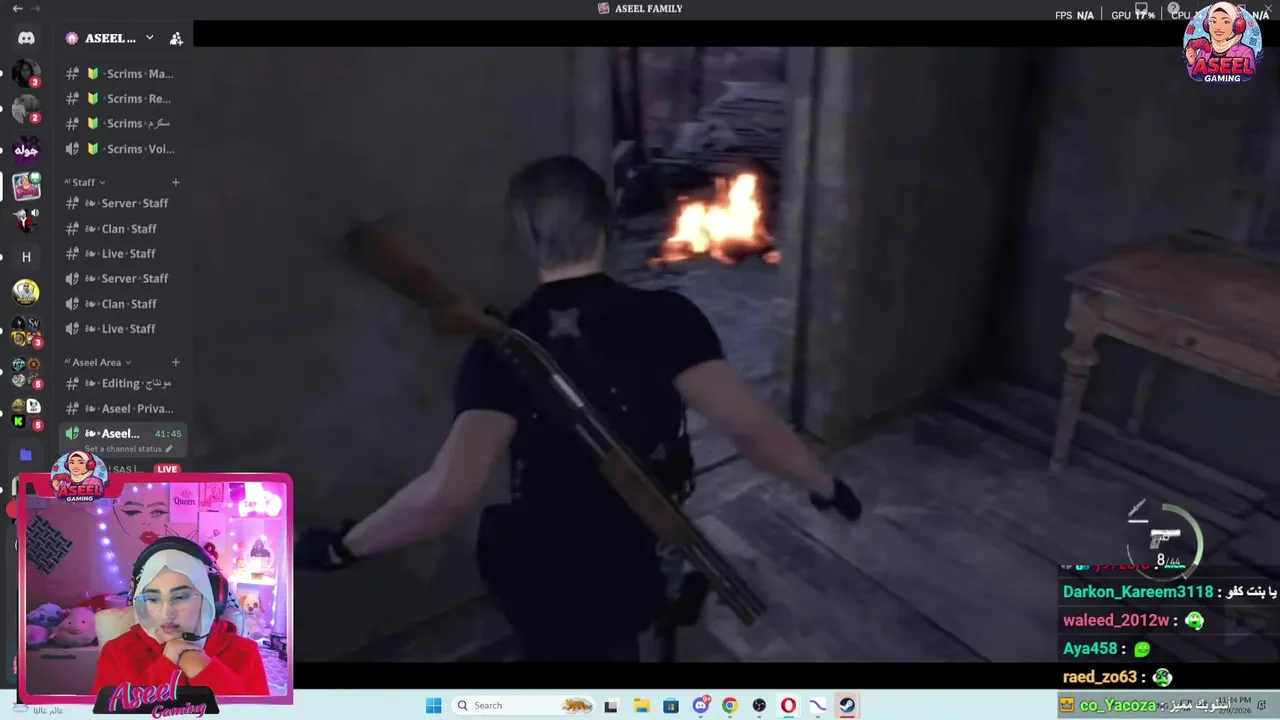Open the Scrims Ma... text channel

coord(120,73)
